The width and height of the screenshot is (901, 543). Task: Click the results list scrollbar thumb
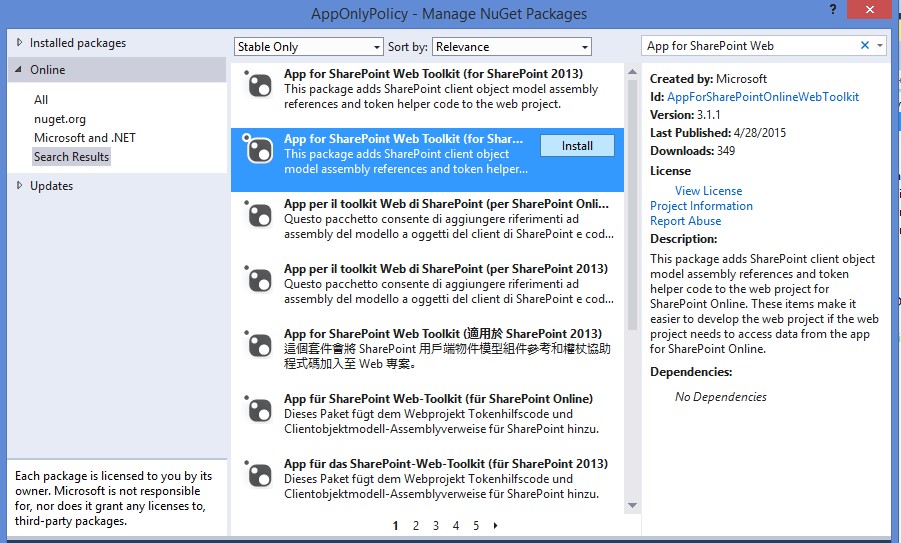click(x=632, y=205)
